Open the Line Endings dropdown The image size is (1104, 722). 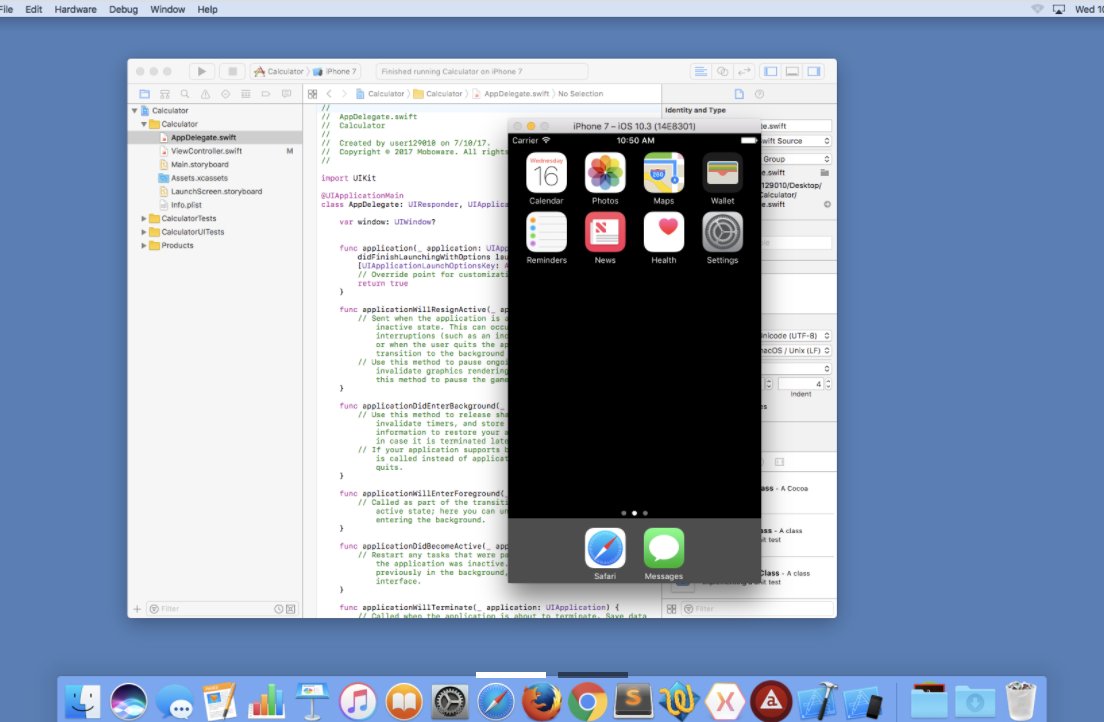796,350
